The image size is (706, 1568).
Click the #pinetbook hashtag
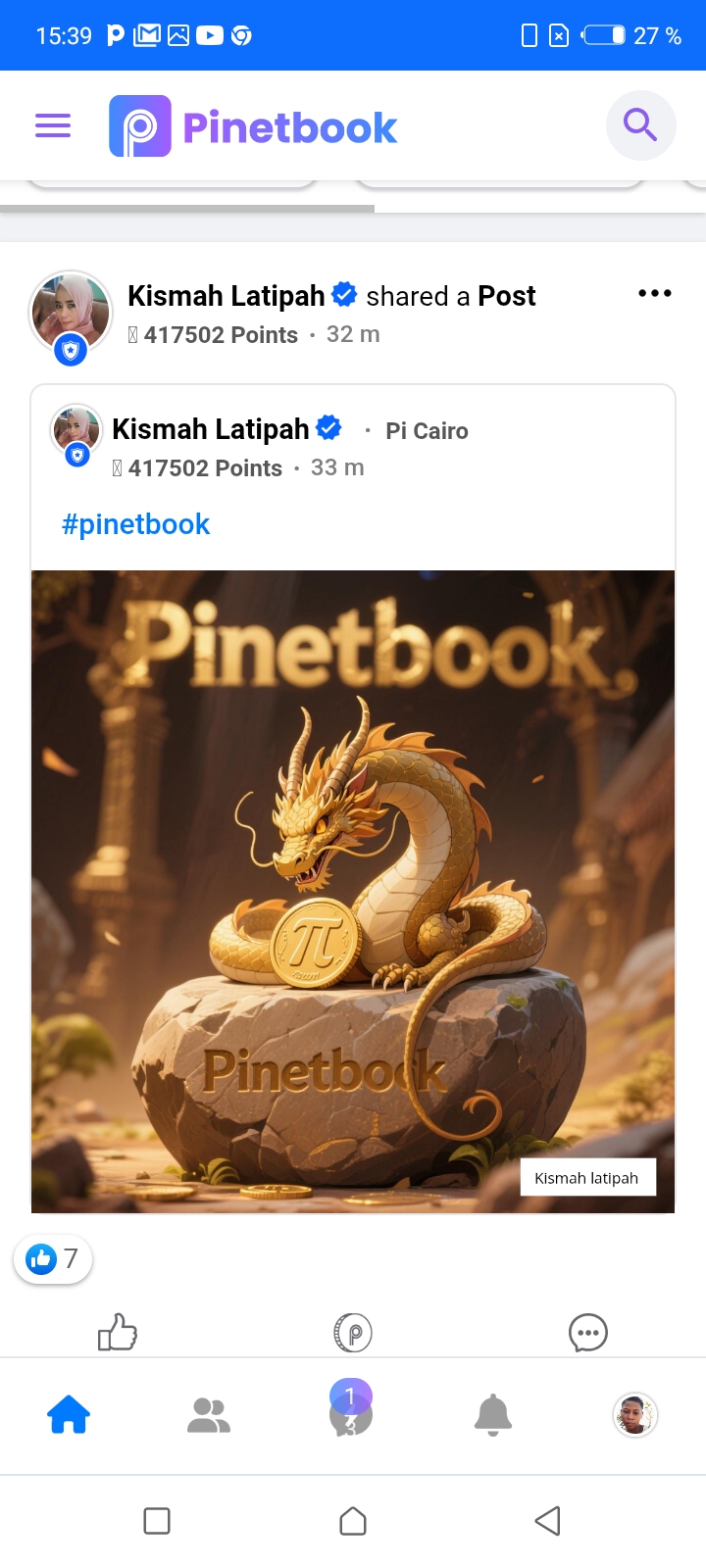(x=135, y=524)
